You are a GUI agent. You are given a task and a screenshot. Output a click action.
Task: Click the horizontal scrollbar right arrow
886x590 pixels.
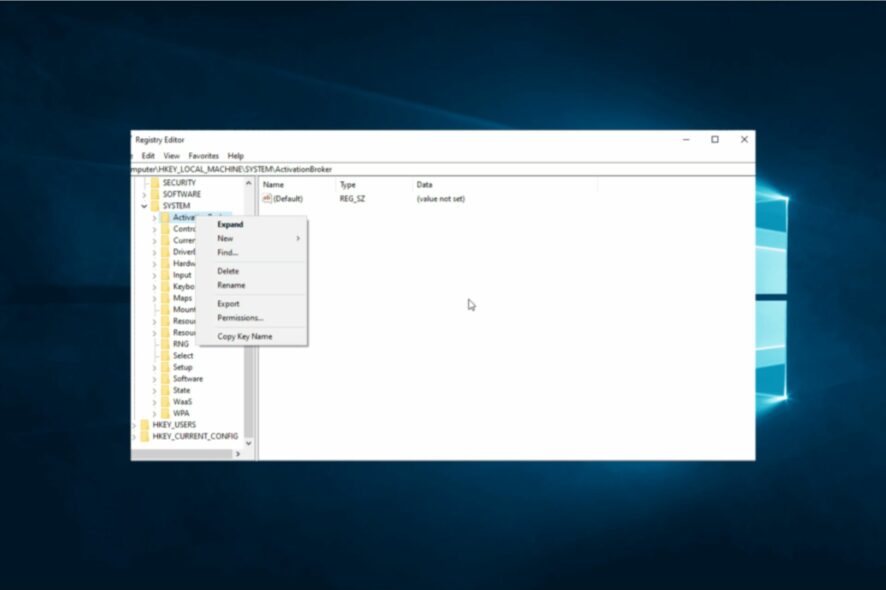238,454
